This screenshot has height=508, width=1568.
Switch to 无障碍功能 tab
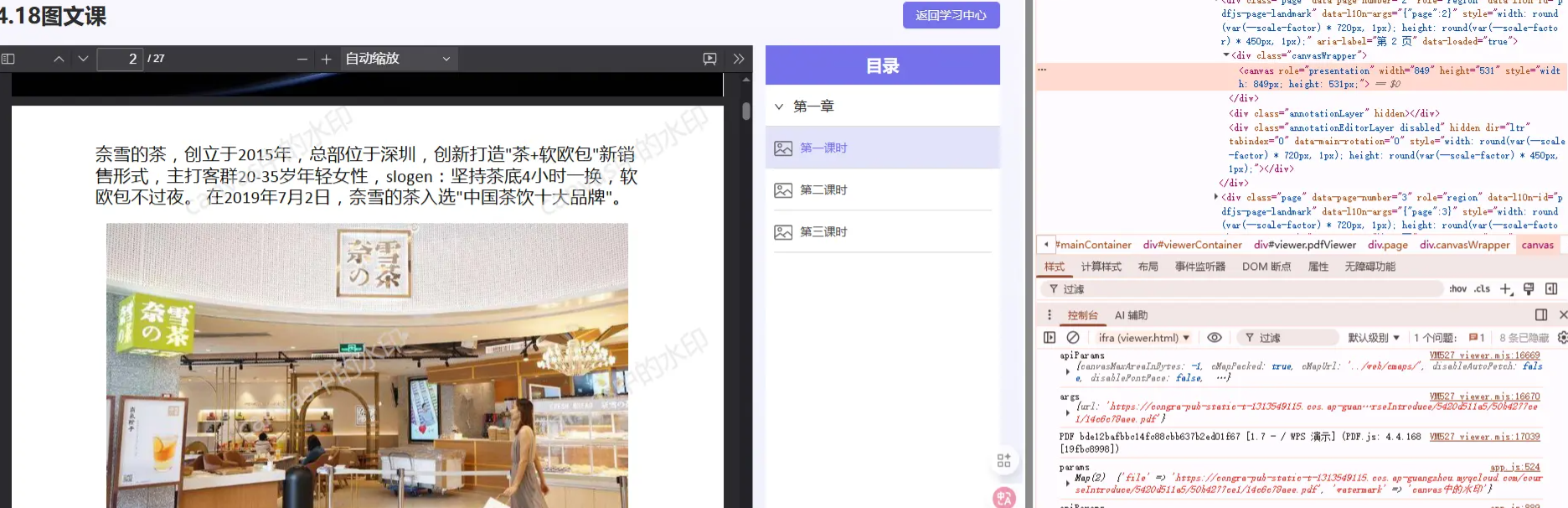tap(1370, 267)
